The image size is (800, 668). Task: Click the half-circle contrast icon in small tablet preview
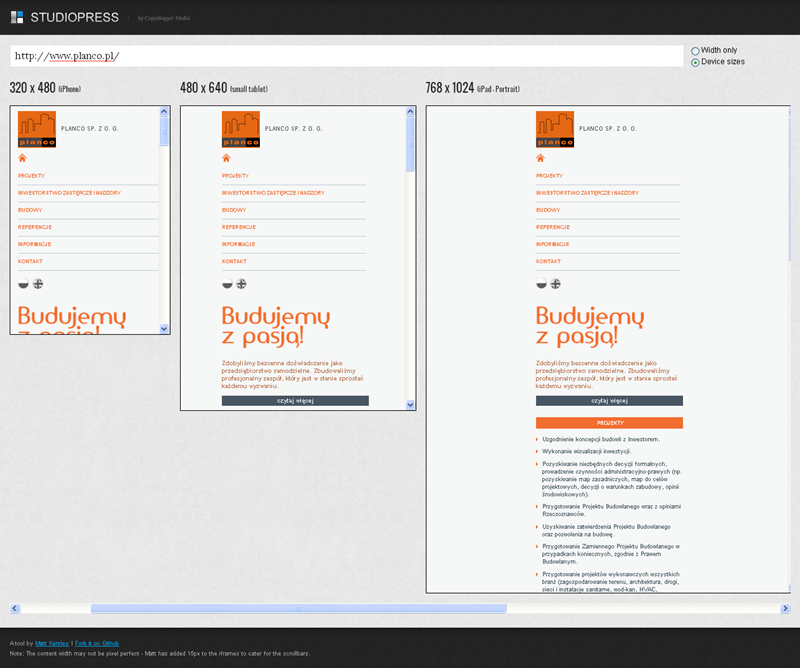(228, 284)
